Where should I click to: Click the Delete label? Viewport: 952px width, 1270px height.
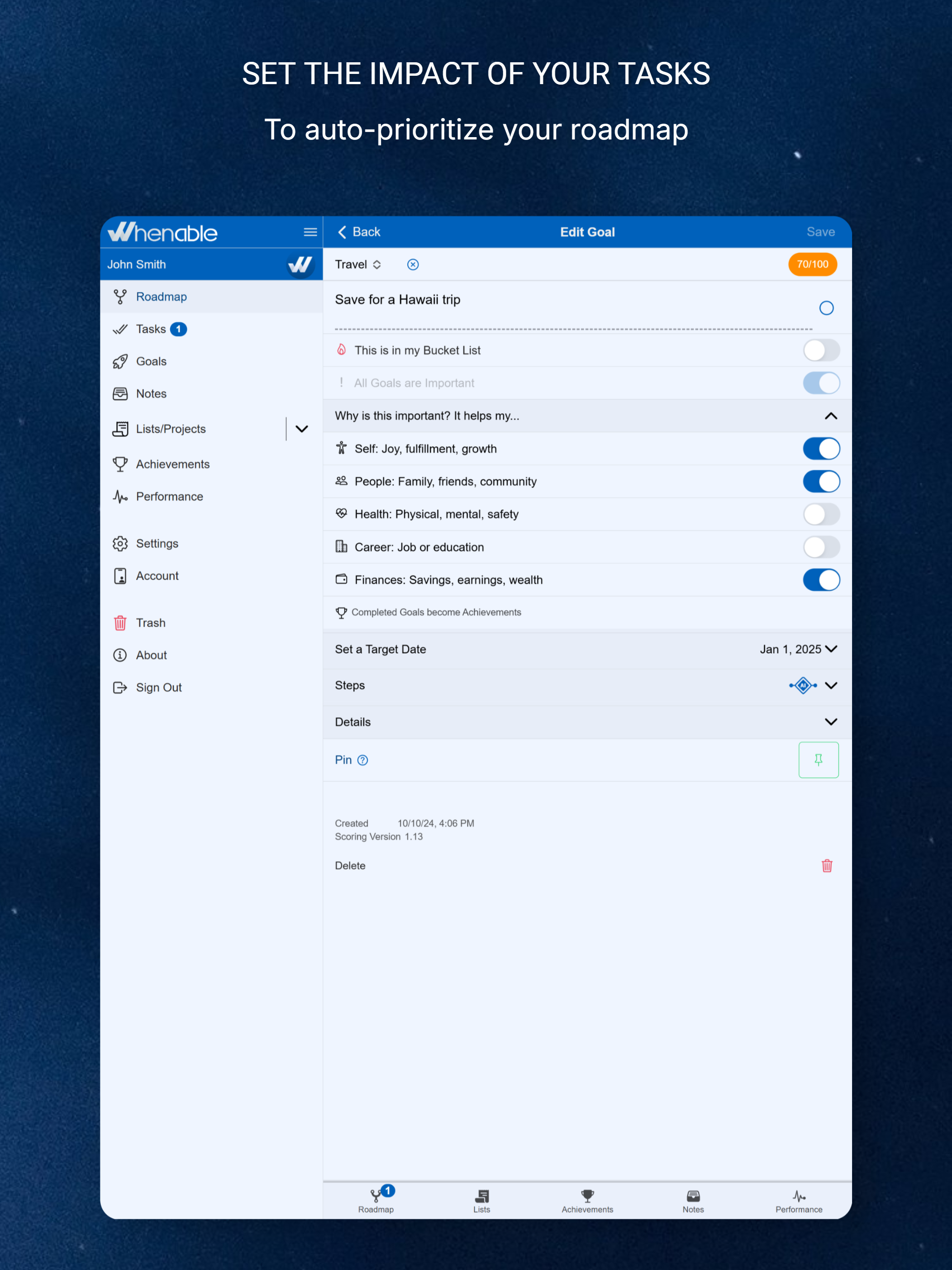click(350, 866)
